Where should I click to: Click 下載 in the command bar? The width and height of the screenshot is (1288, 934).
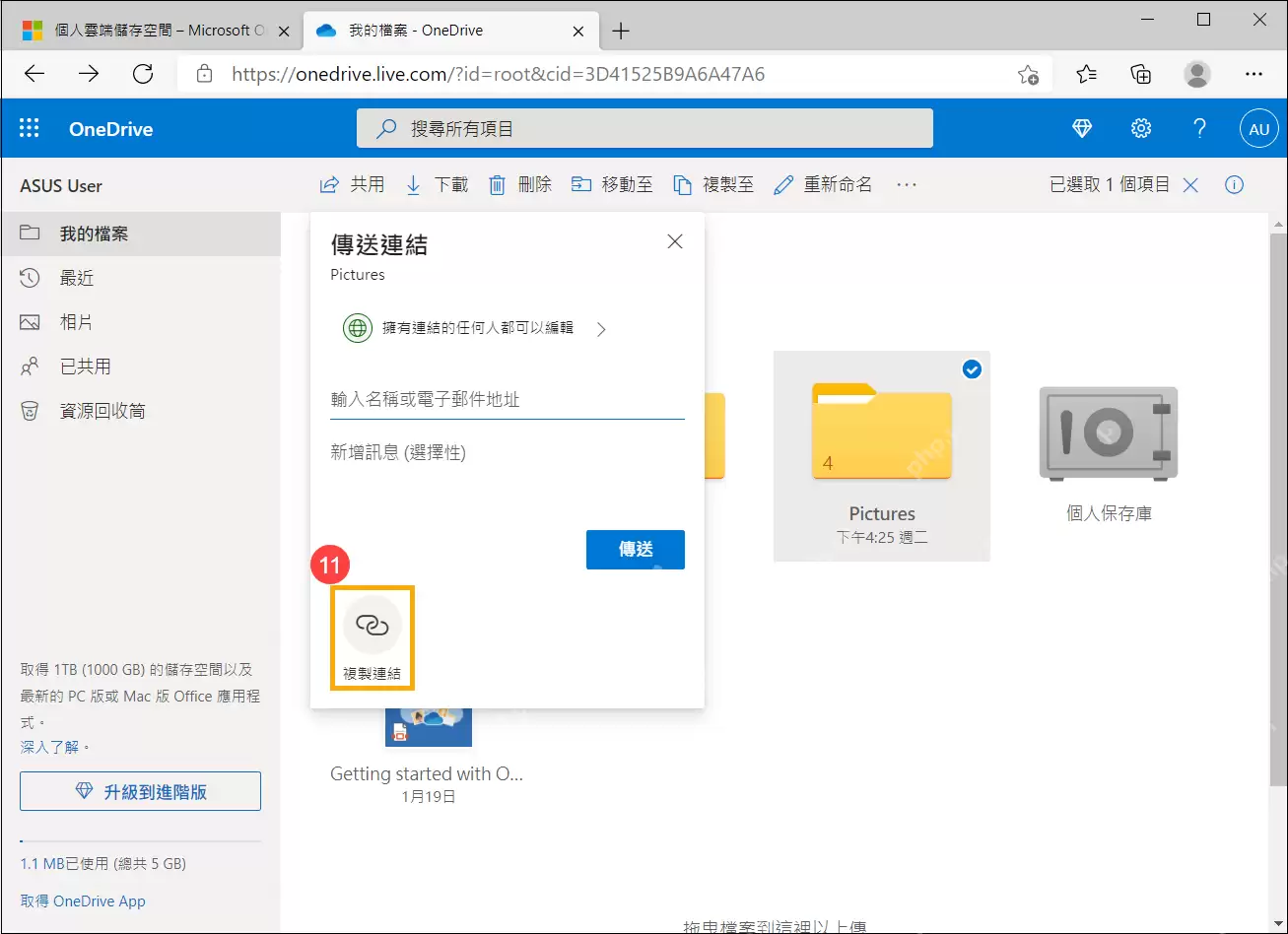pos(437,184)
